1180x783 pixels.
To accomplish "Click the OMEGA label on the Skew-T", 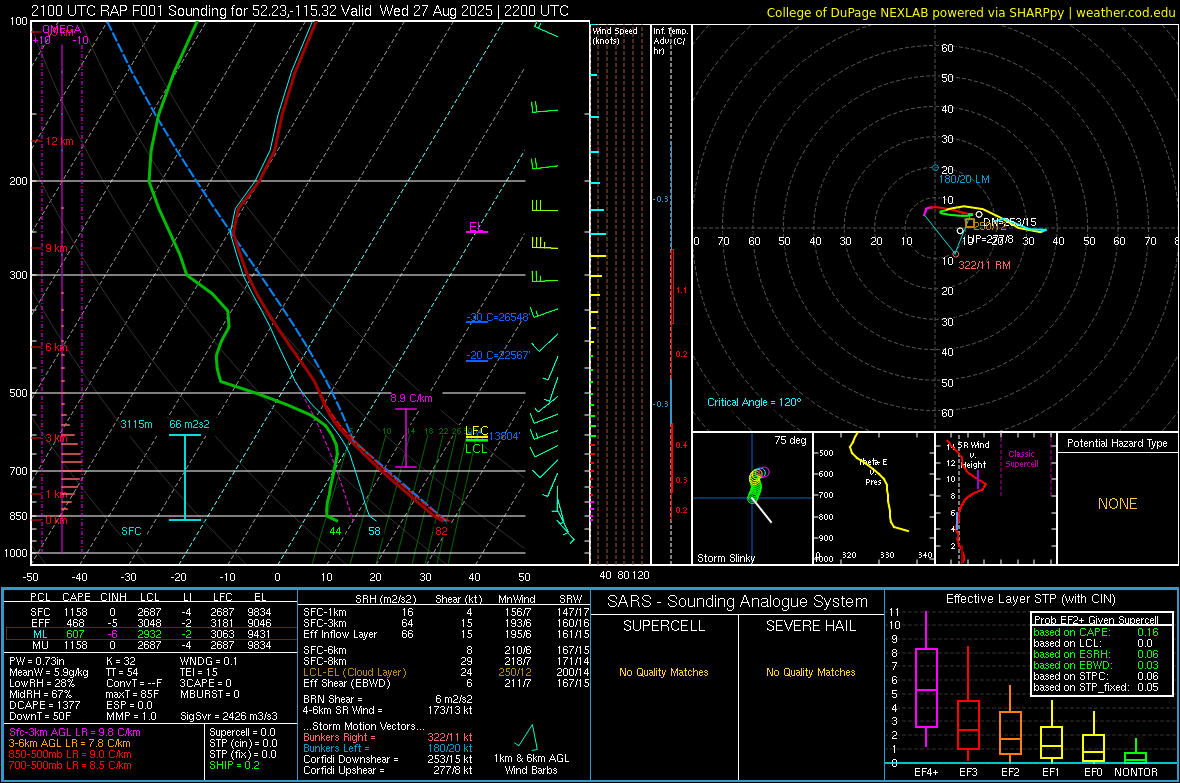I will tap(61, 29).
